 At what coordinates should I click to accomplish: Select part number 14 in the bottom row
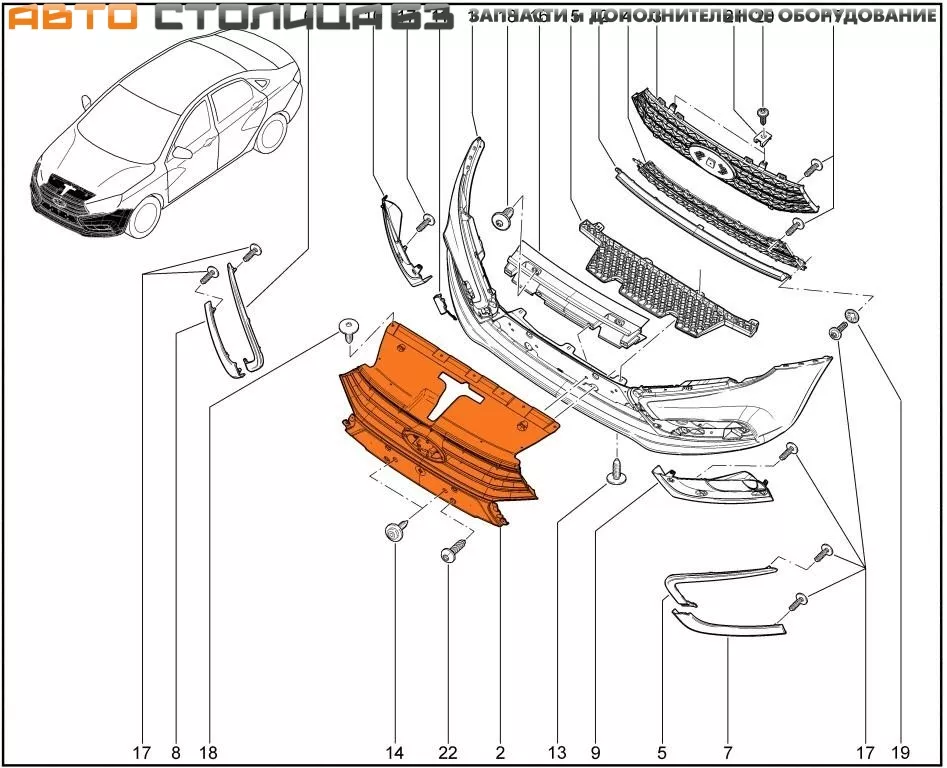[394, 752]
